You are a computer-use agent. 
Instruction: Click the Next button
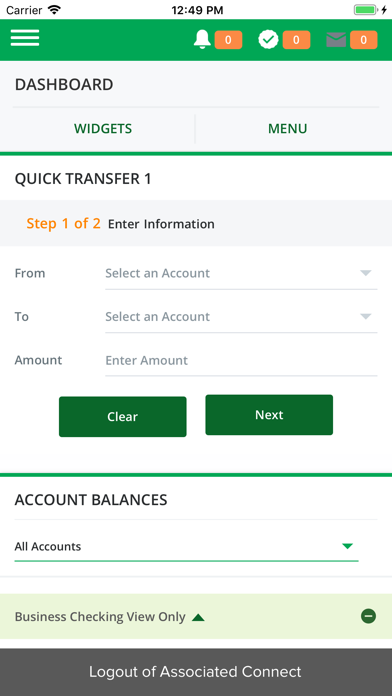269,415
